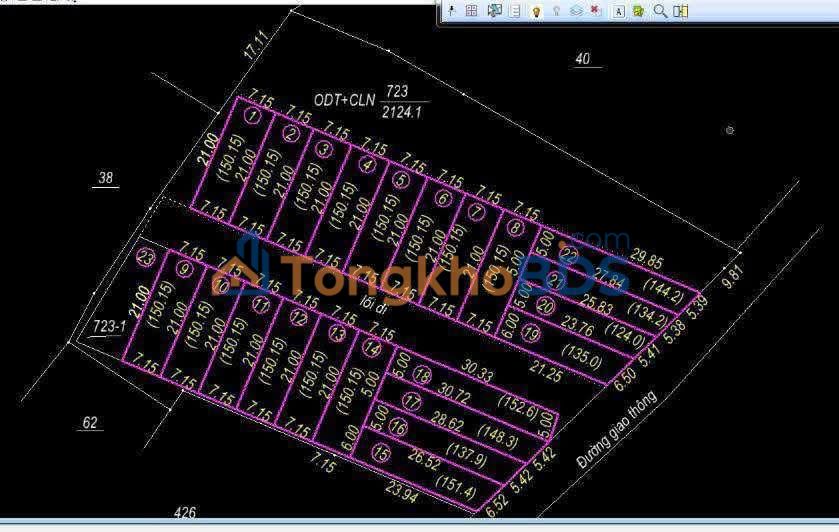This screenshot has height=532, width=839.
Task: Click the pushpin icon in the toolbar
Action: pos(452,11)
